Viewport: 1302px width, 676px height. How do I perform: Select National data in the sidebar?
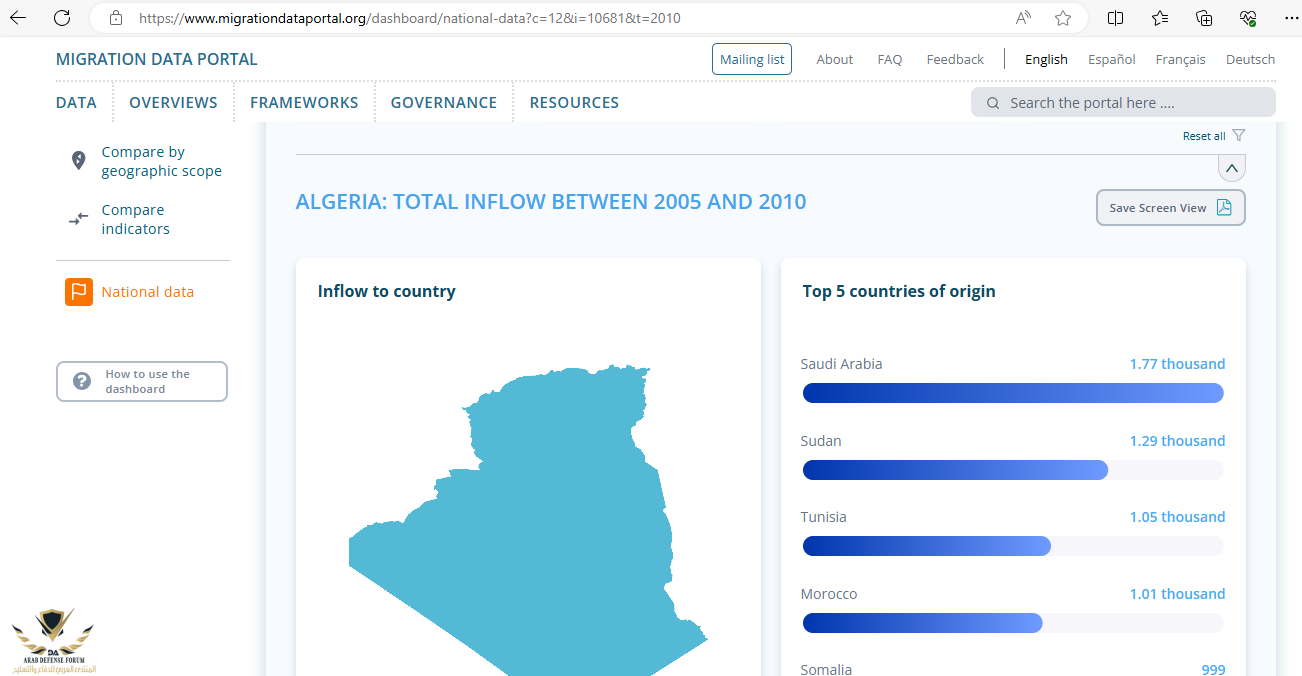[148, 292]
